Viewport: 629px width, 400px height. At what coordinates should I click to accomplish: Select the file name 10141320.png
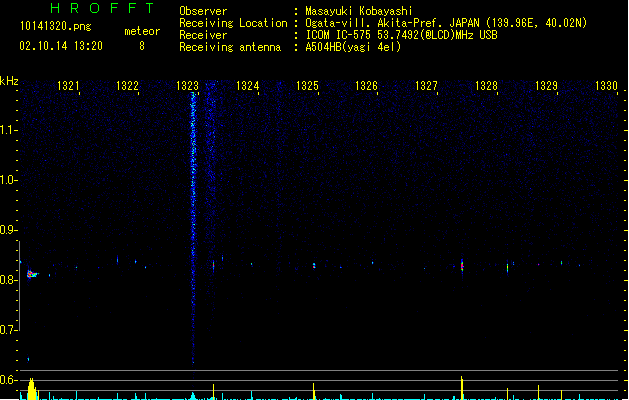55,26
